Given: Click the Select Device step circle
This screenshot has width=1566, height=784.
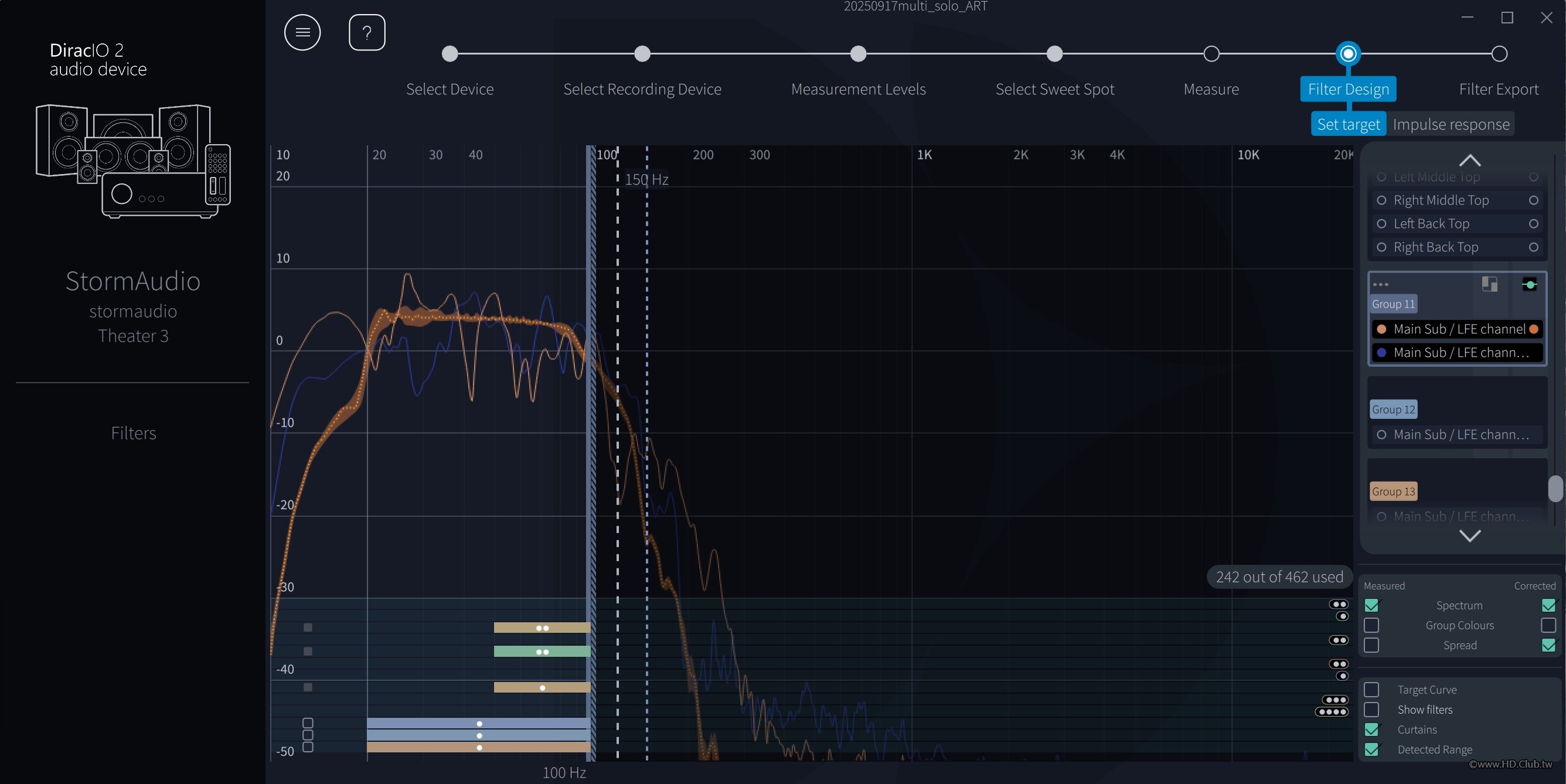Looking at the screenshot, I should (x=450, y=54).
